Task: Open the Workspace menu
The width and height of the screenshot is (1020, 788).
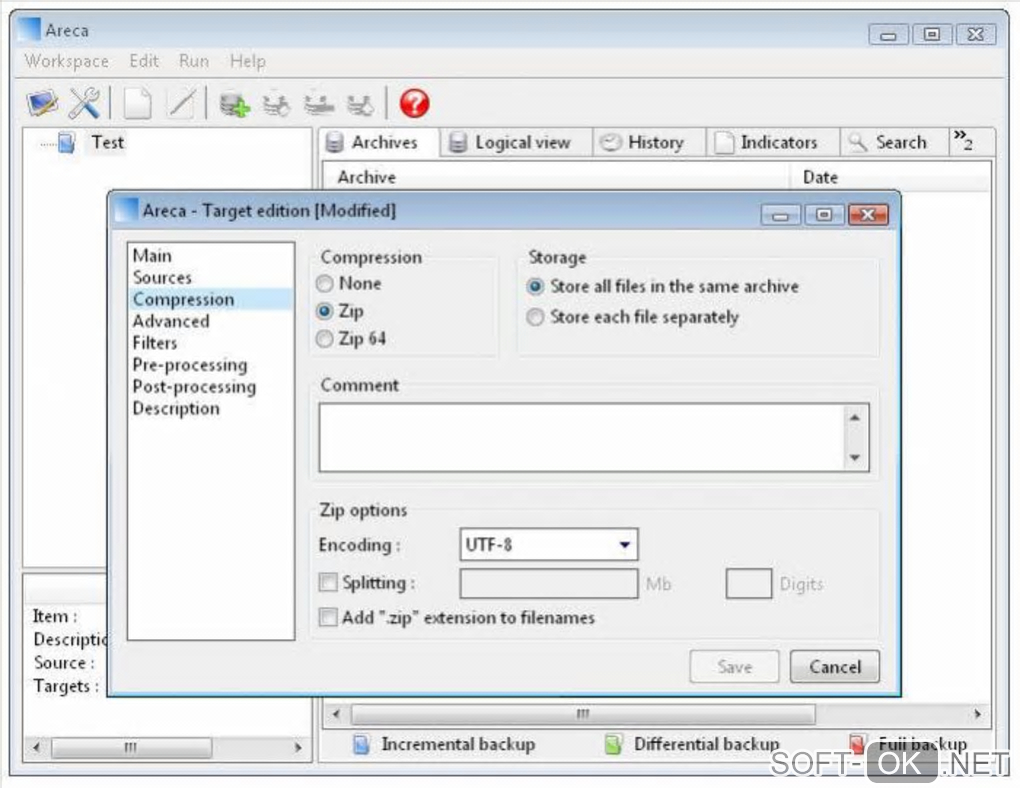Action: pos(66,61)
